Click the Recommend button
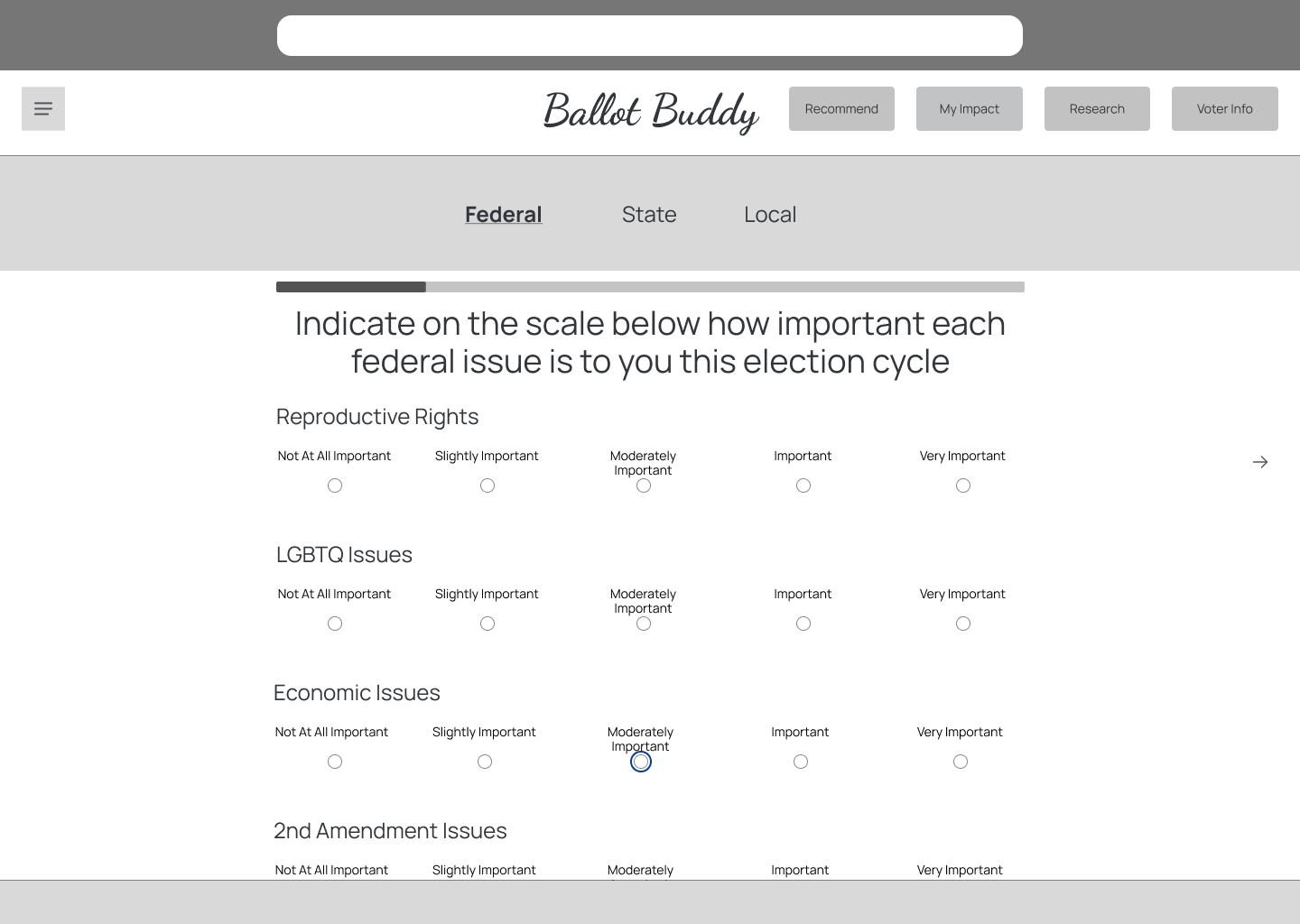The height and width of the screenshot is (924, 1300). pos(841,108)
